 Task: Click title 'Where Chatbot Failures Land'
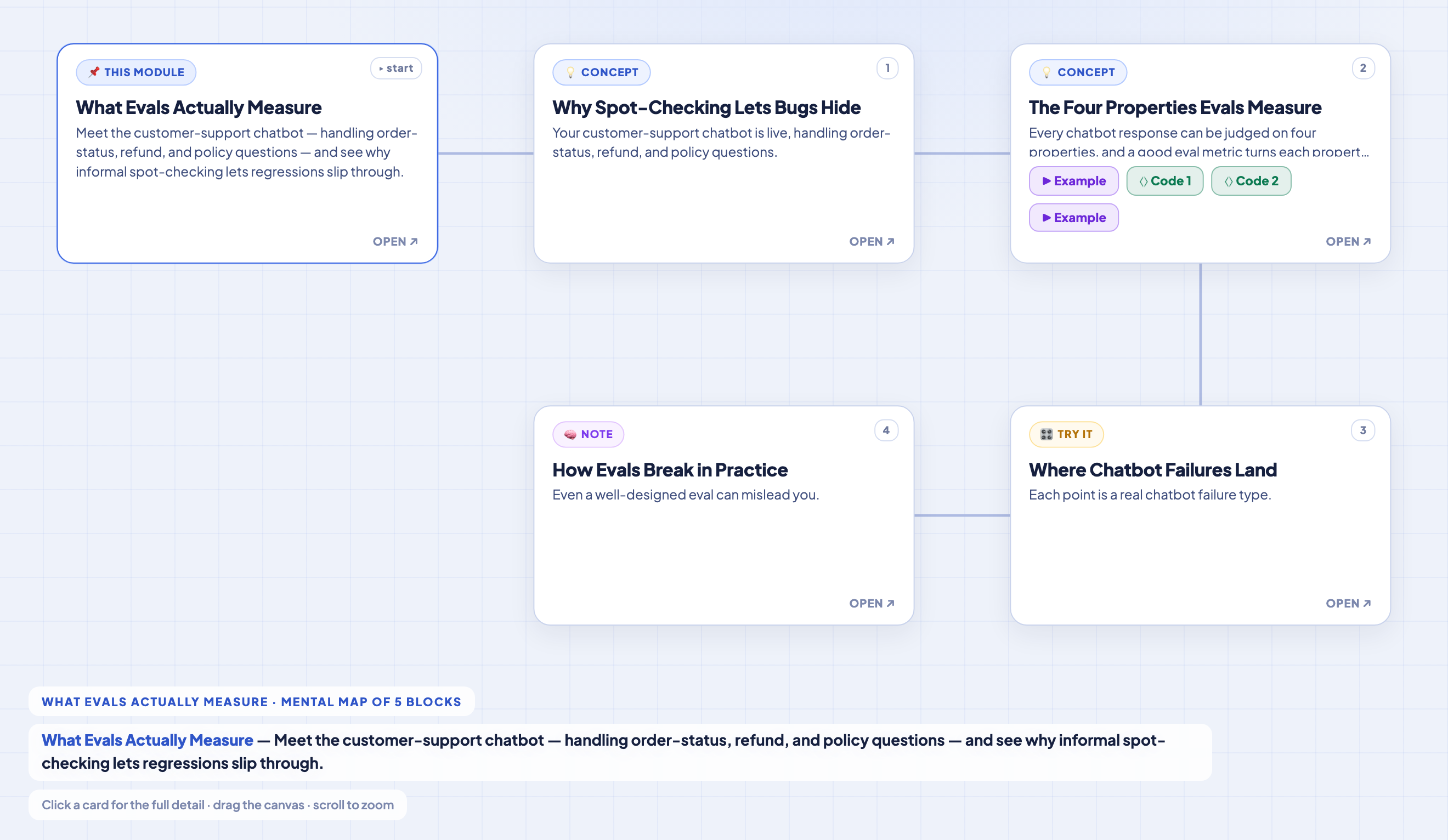[x=1153, y=470]
